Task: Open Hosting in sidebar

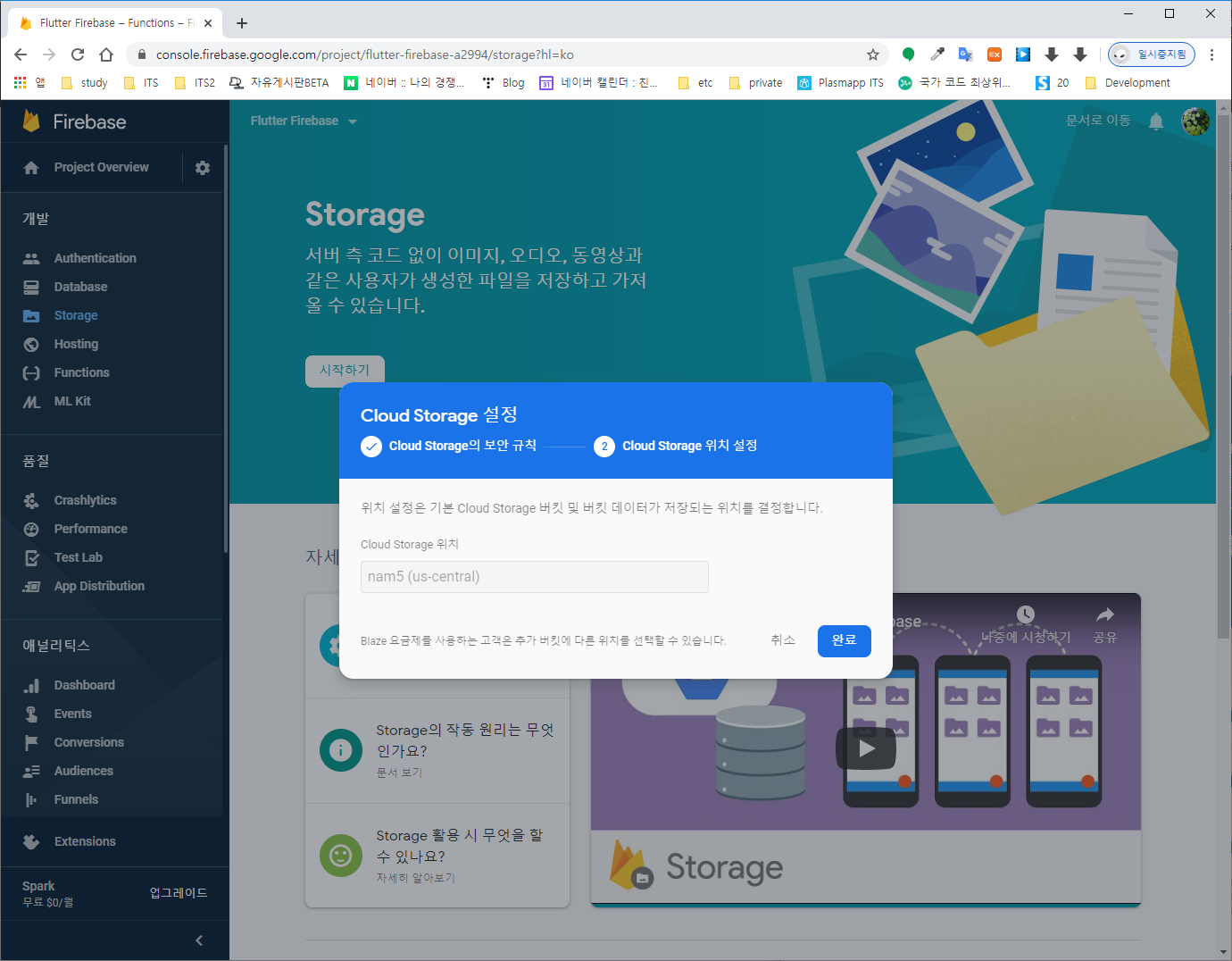Action: [76, 344]
